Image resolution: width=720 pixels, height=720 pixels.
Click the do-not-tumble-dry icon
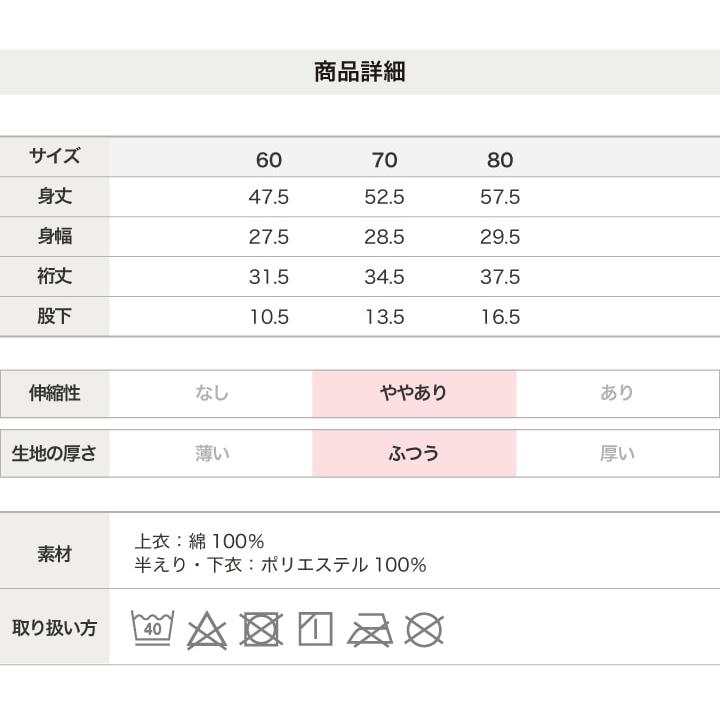point(261,630)
